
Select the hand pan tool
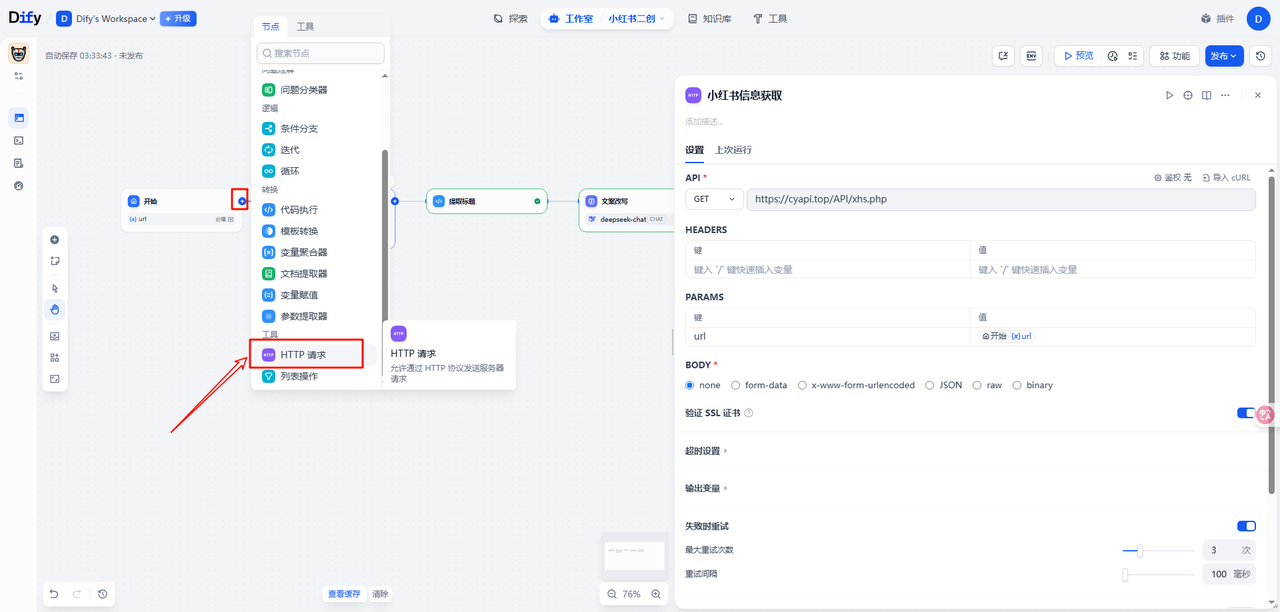pos(55,309)
